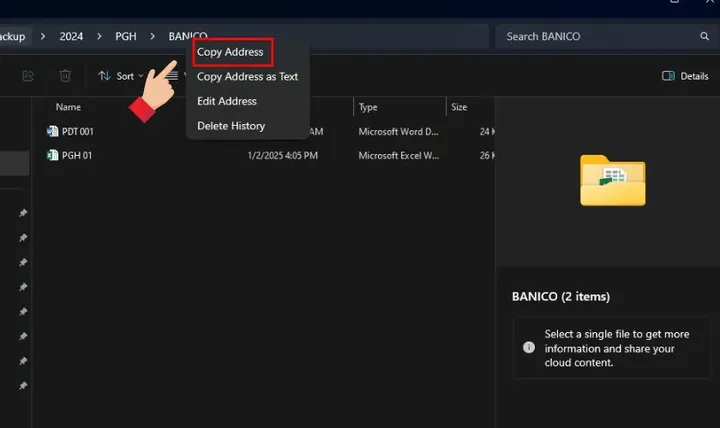Image resolution: width=720 pixels, height=428 pixels.
Task: Click the 1/2/2025 4:05 PM date cell
Action: 282,155
